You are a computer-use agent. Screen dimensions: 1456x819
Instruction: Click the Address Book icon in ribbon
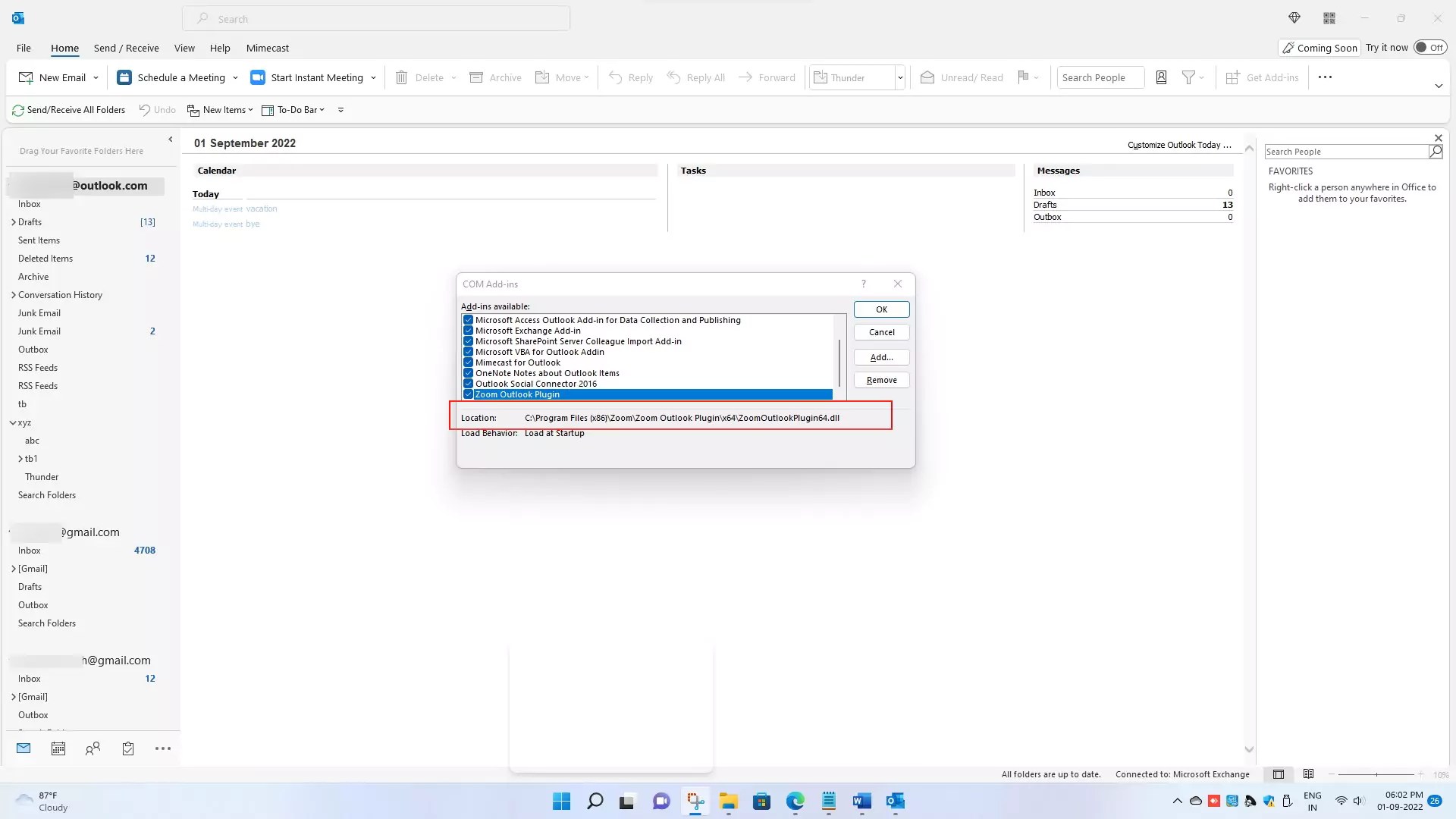(x=1161, y=77)
